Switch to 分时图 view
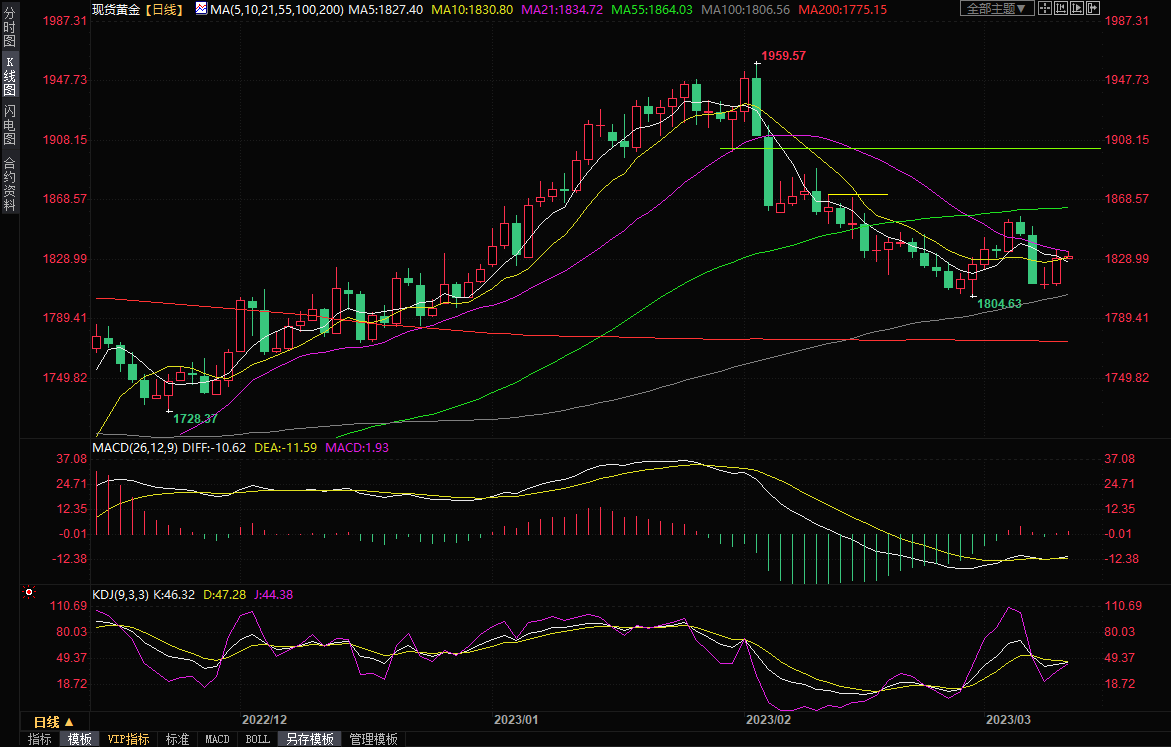The height and width of the screenshot is (747, 1171). coord(9,30)
